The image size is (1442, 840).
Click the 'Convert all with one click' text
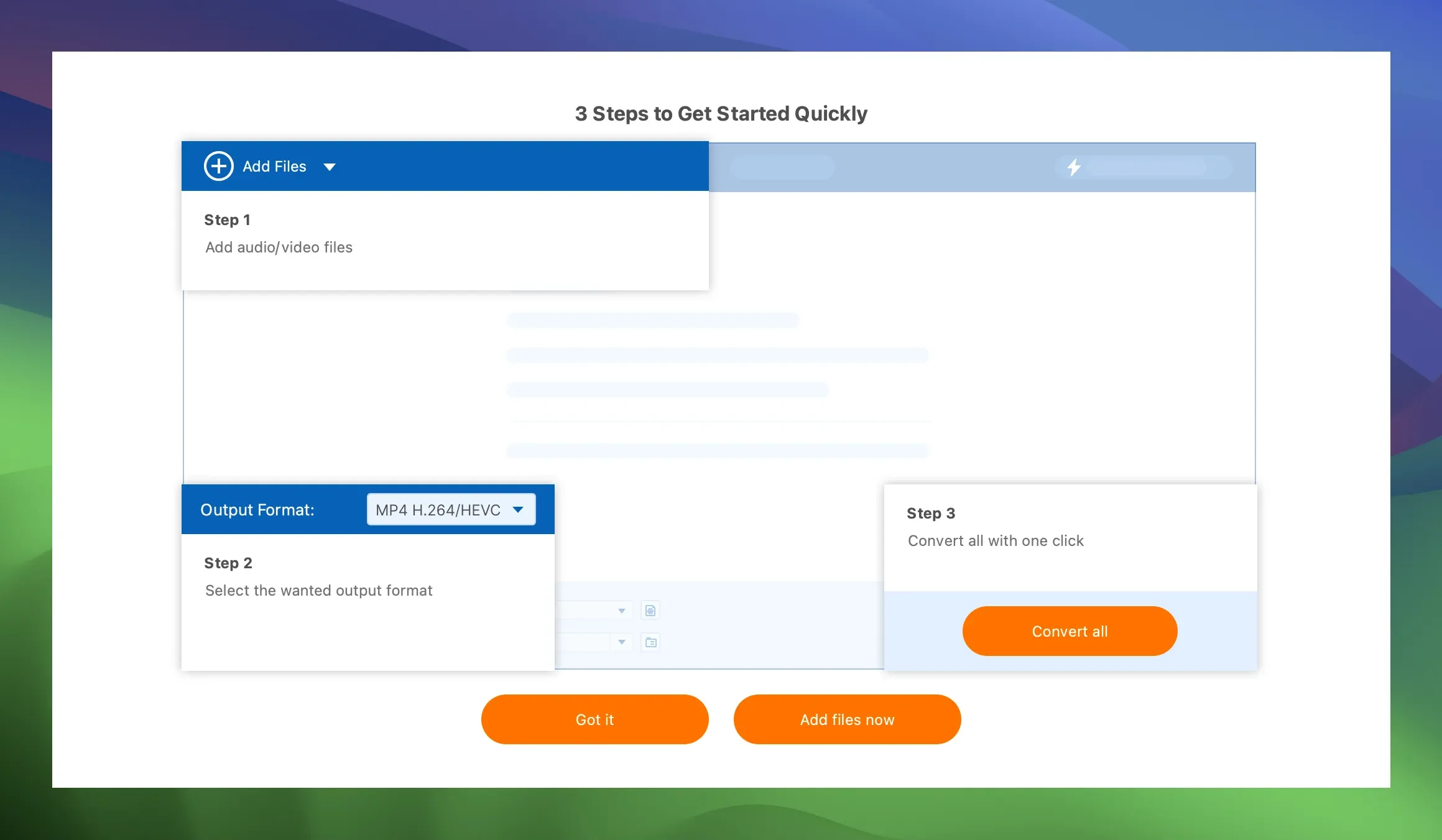(x=996, y=541)
